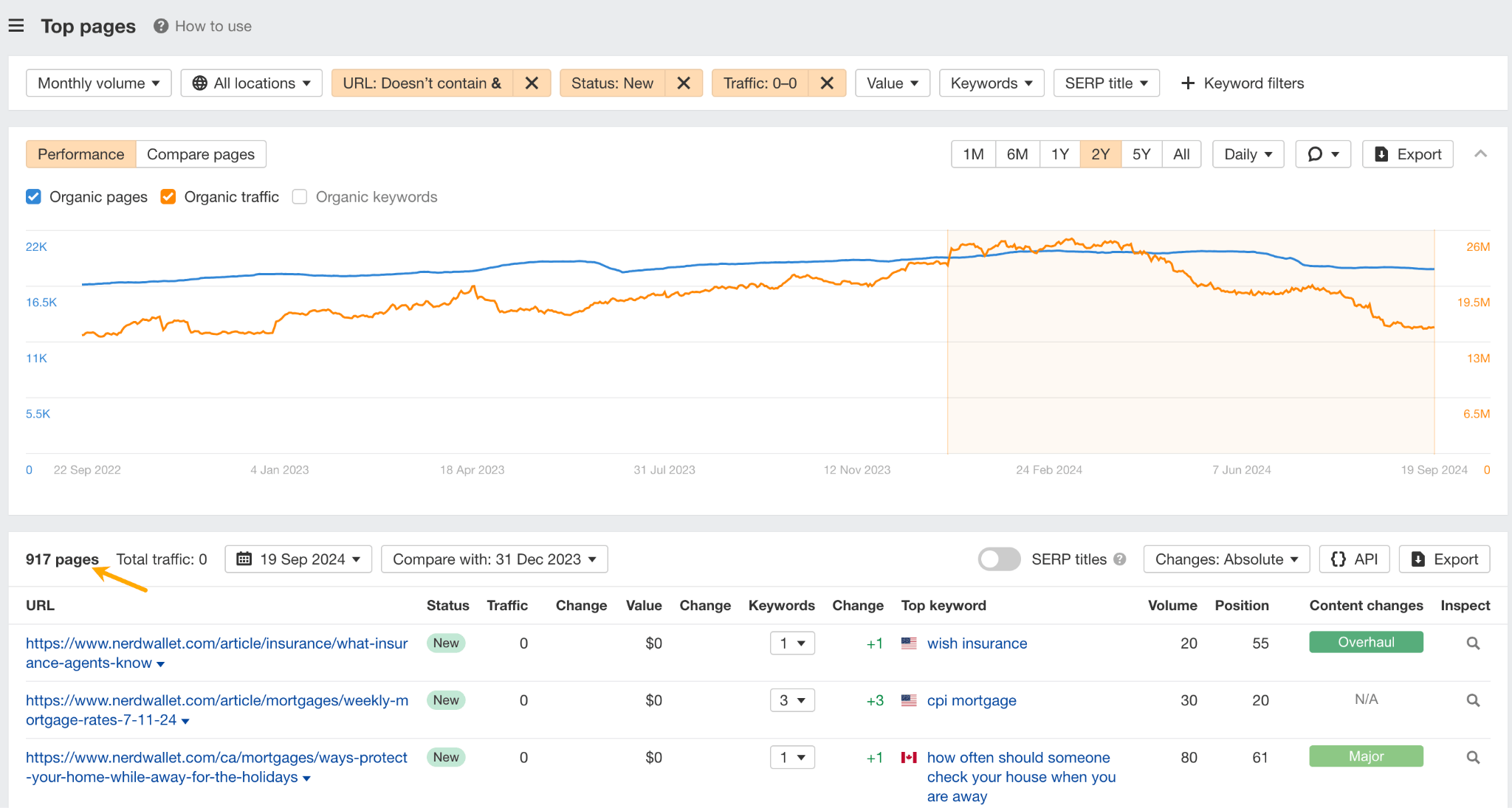
Task: Click the How to use help icon
Action: (161, 26)
